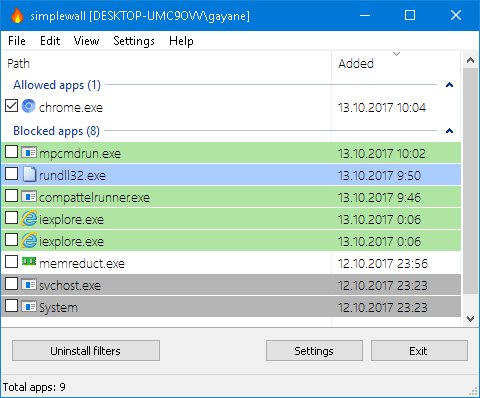
Task: Minimize the simplewall window
Action: [365, 15]
